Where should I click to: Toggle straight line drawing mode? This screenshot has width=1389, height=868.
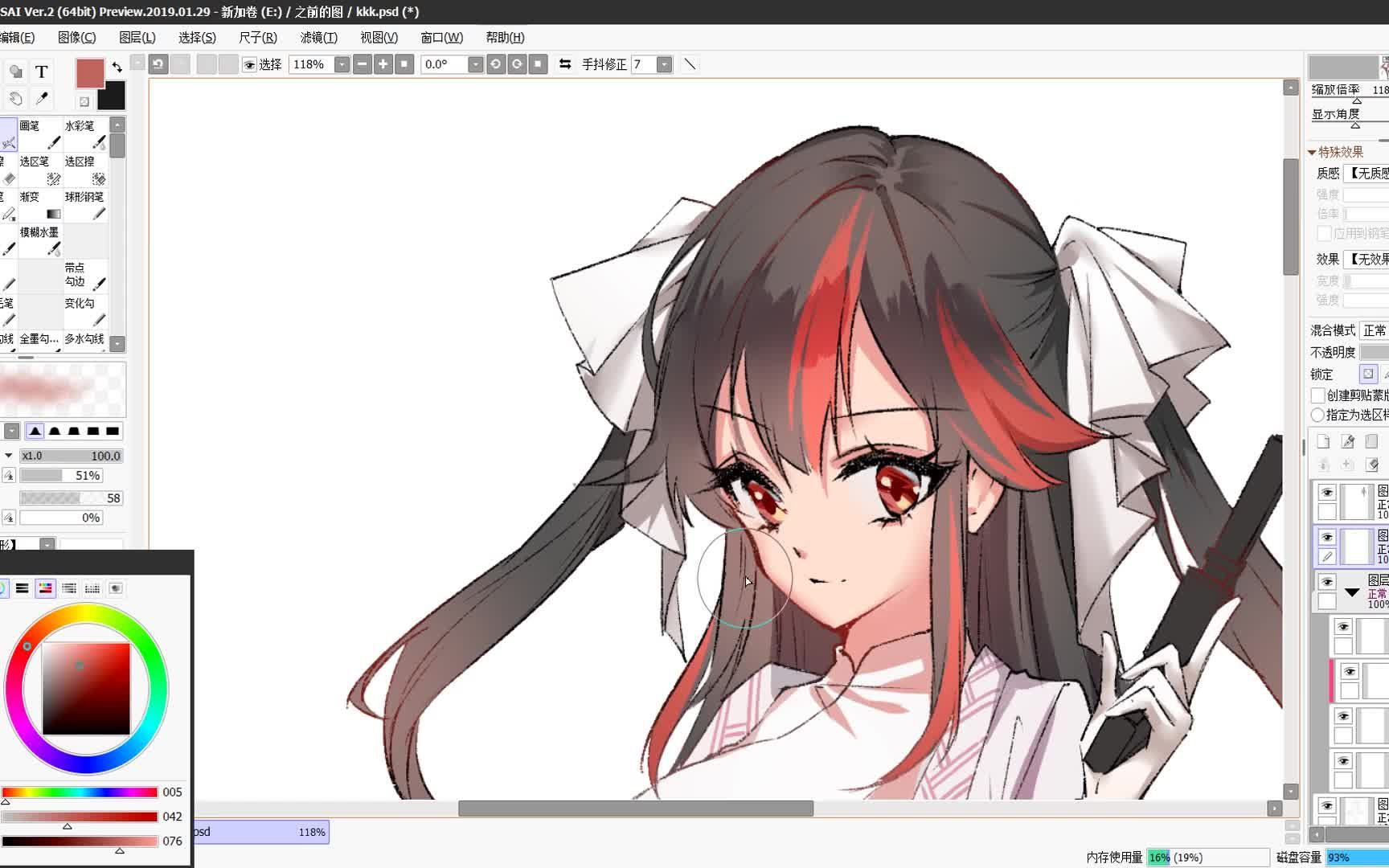click(x=690, y=64)
